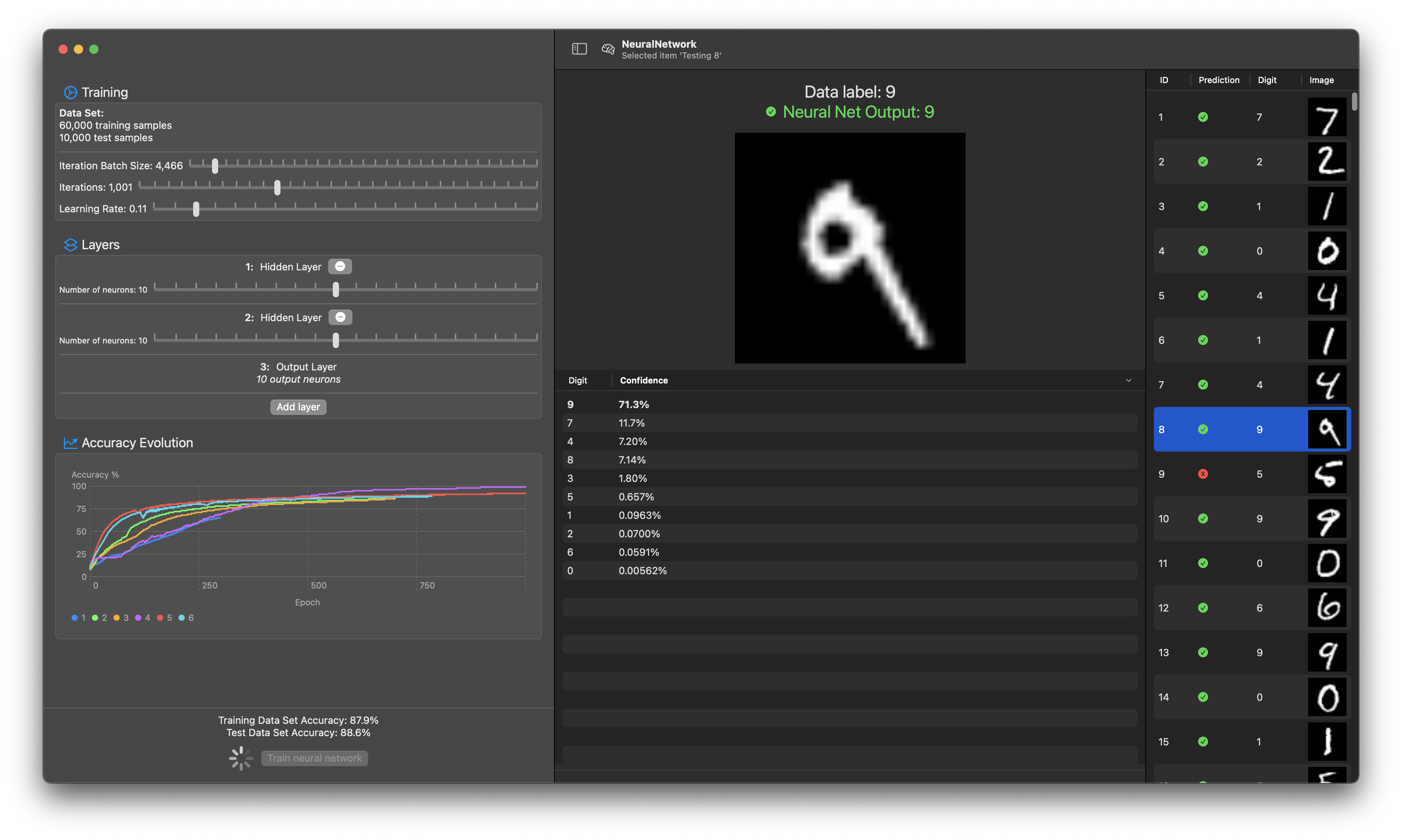Click the thumbnail image of digit 2

click(1327, 162)
